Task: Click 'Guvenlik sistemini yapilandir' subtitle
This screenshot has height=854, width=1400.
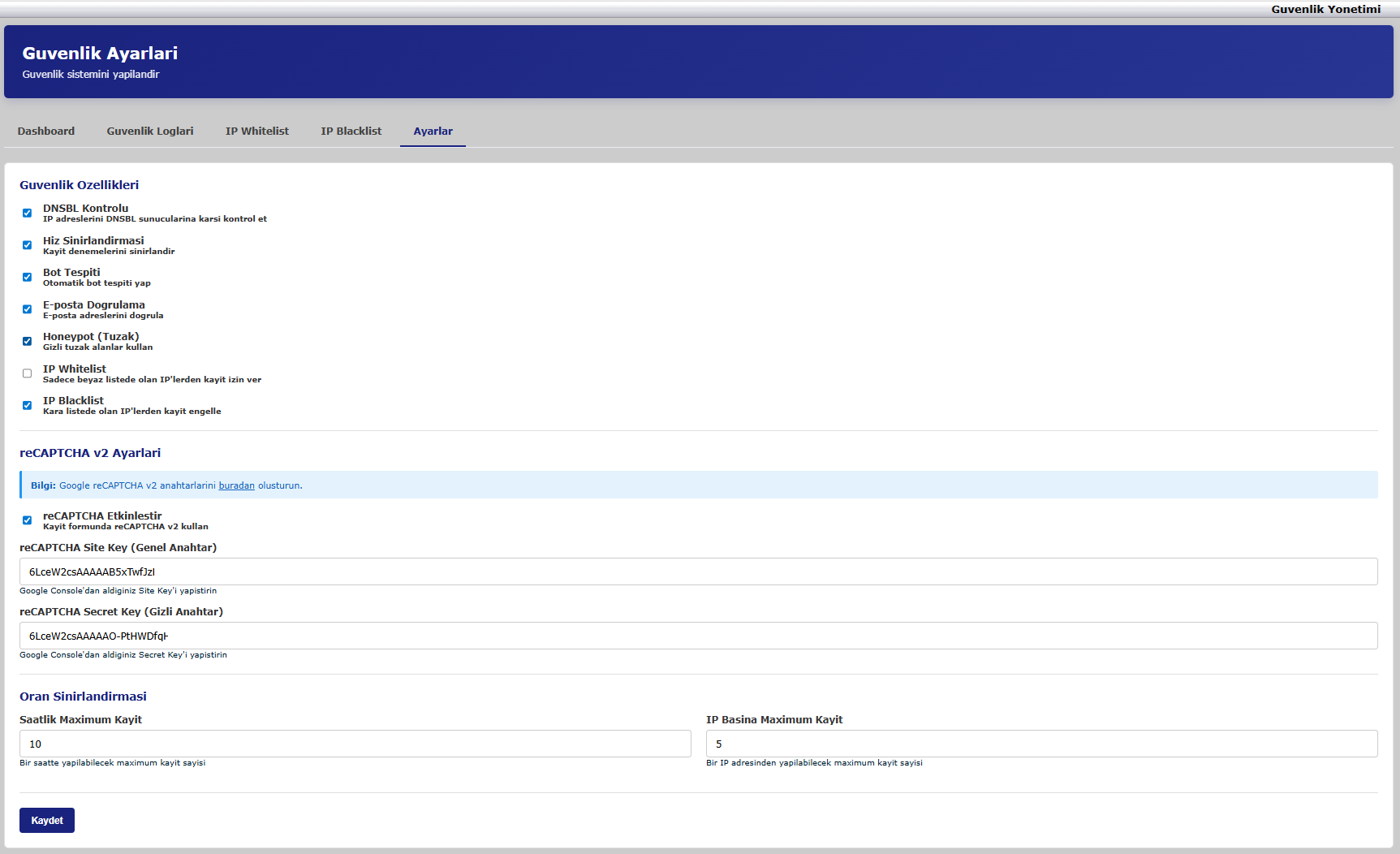Action: [91, 75]
